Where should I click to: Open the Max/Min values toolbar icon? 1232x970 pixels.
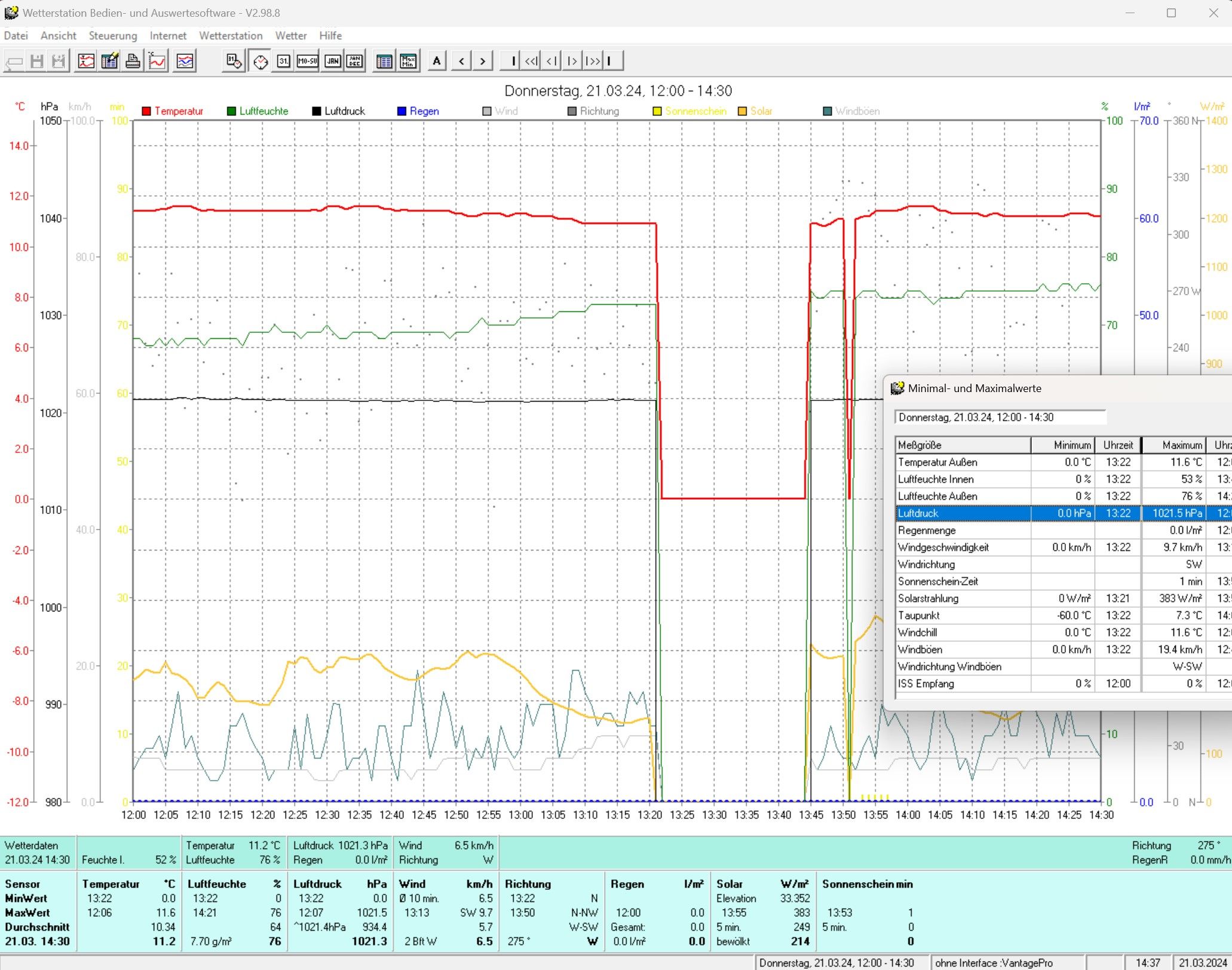[408, 61]
